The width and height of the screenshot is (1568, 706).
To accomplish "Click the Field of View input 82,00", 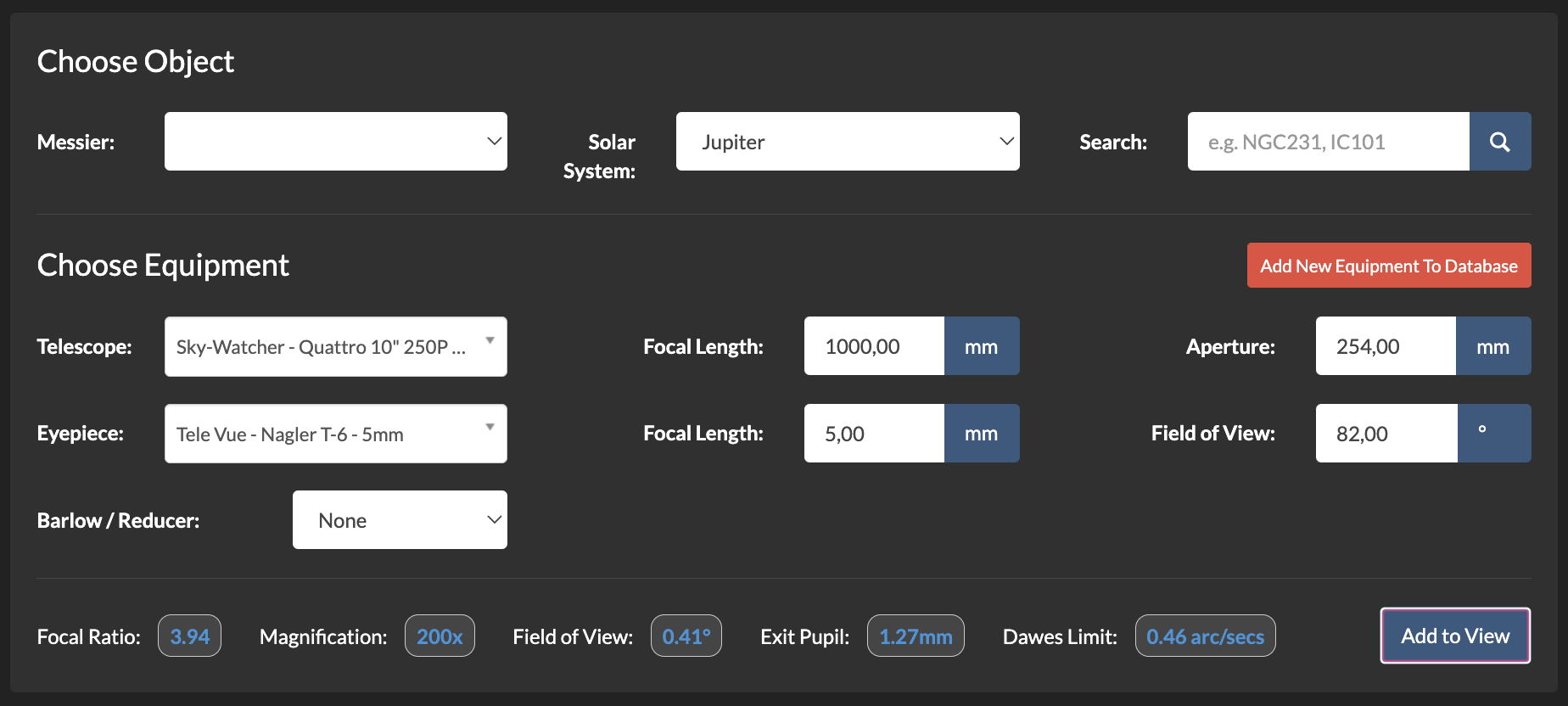I will pyautogui.click(x=1386, y=434).
